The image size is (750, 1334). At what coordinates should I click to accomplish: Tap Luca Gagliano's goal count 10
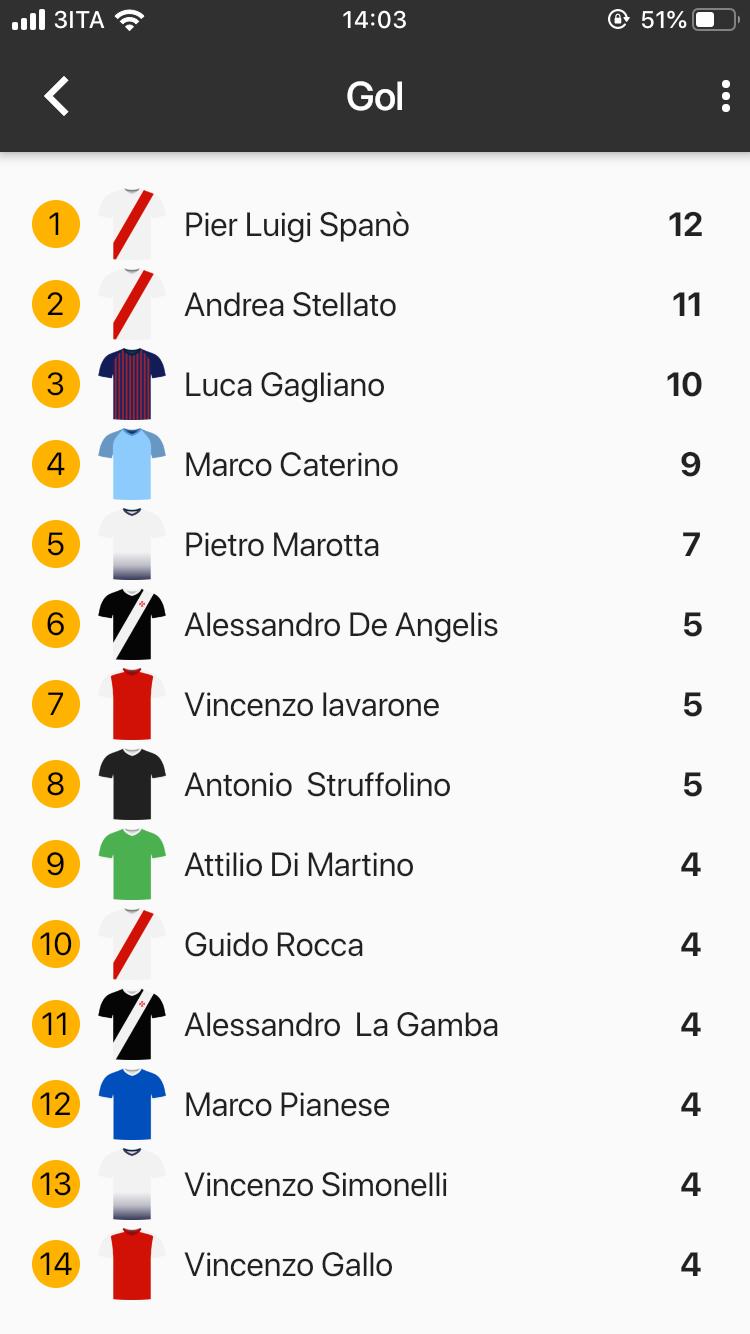tap(685, 385)
